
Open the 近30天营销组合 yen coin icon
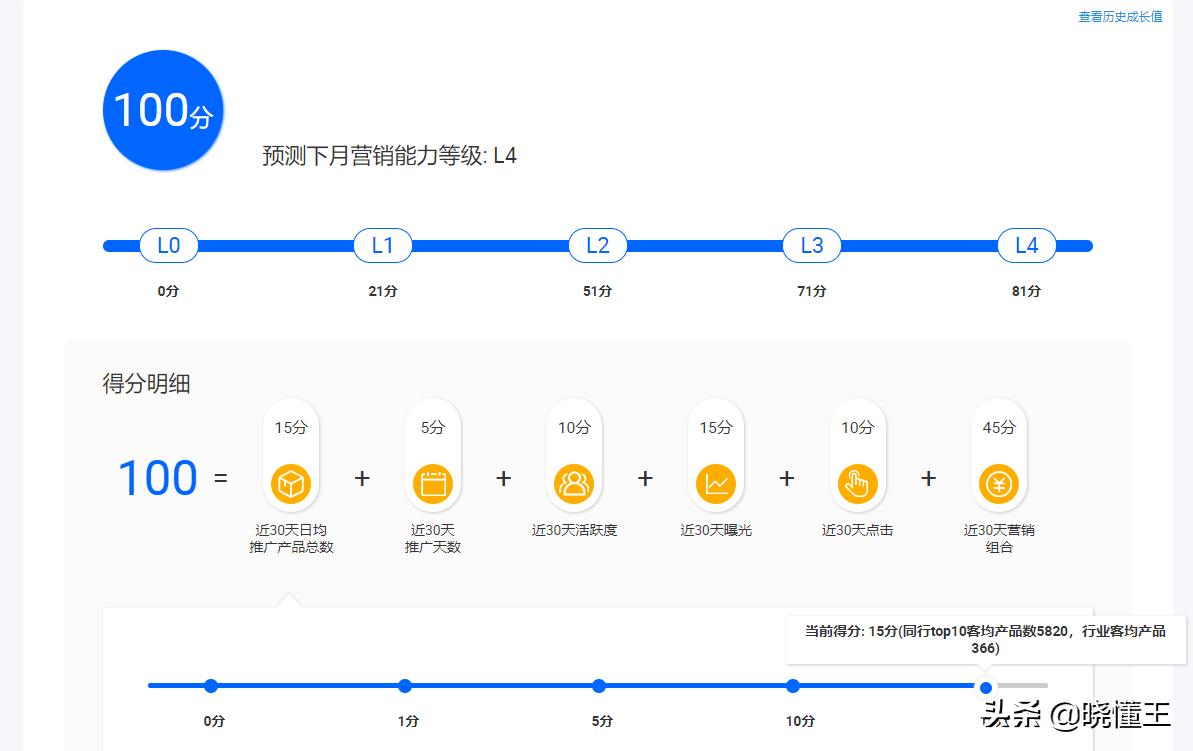point(998,483)
